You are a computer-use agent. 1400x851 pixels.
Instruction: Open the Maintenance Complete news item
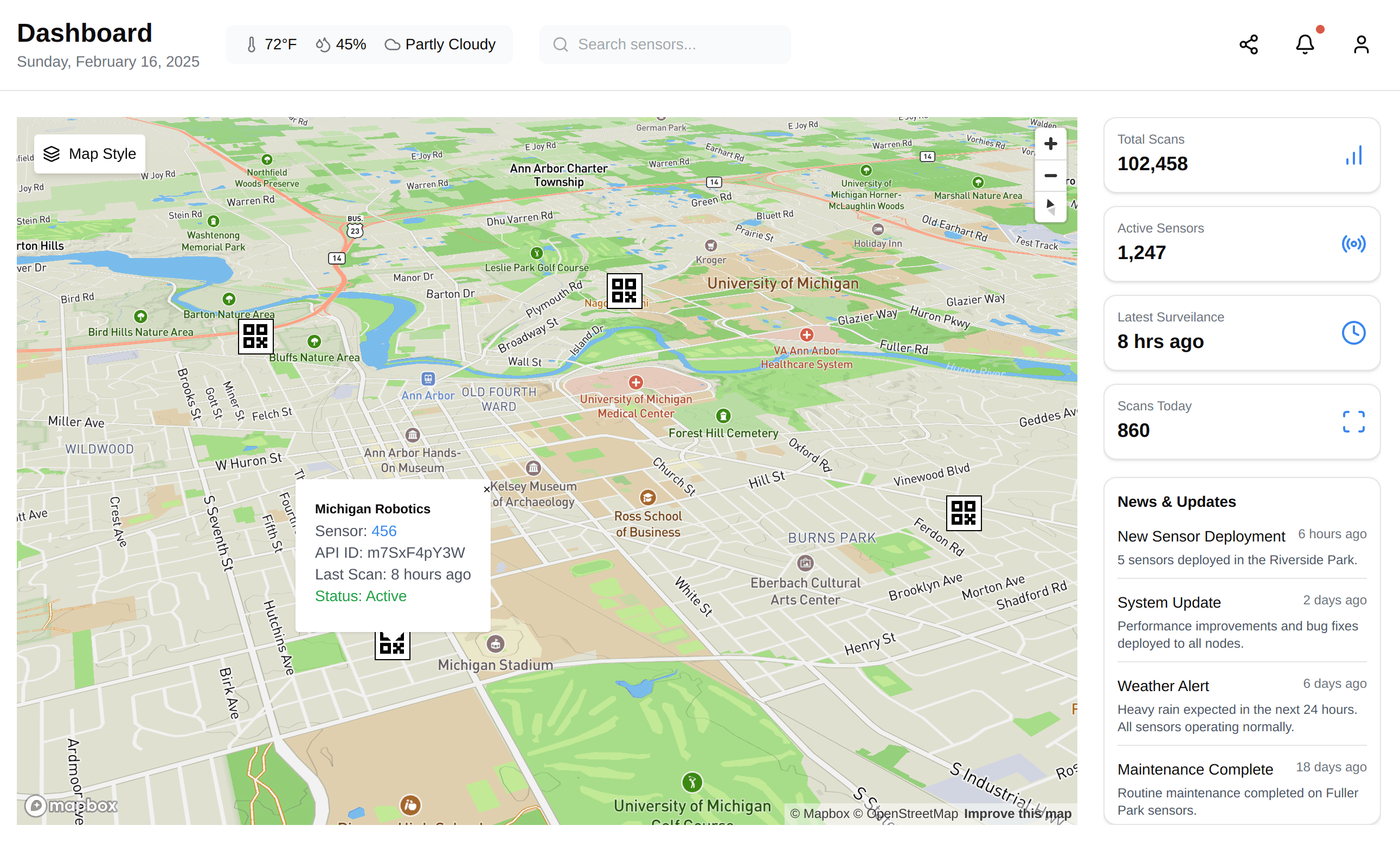pos(1242,789)
